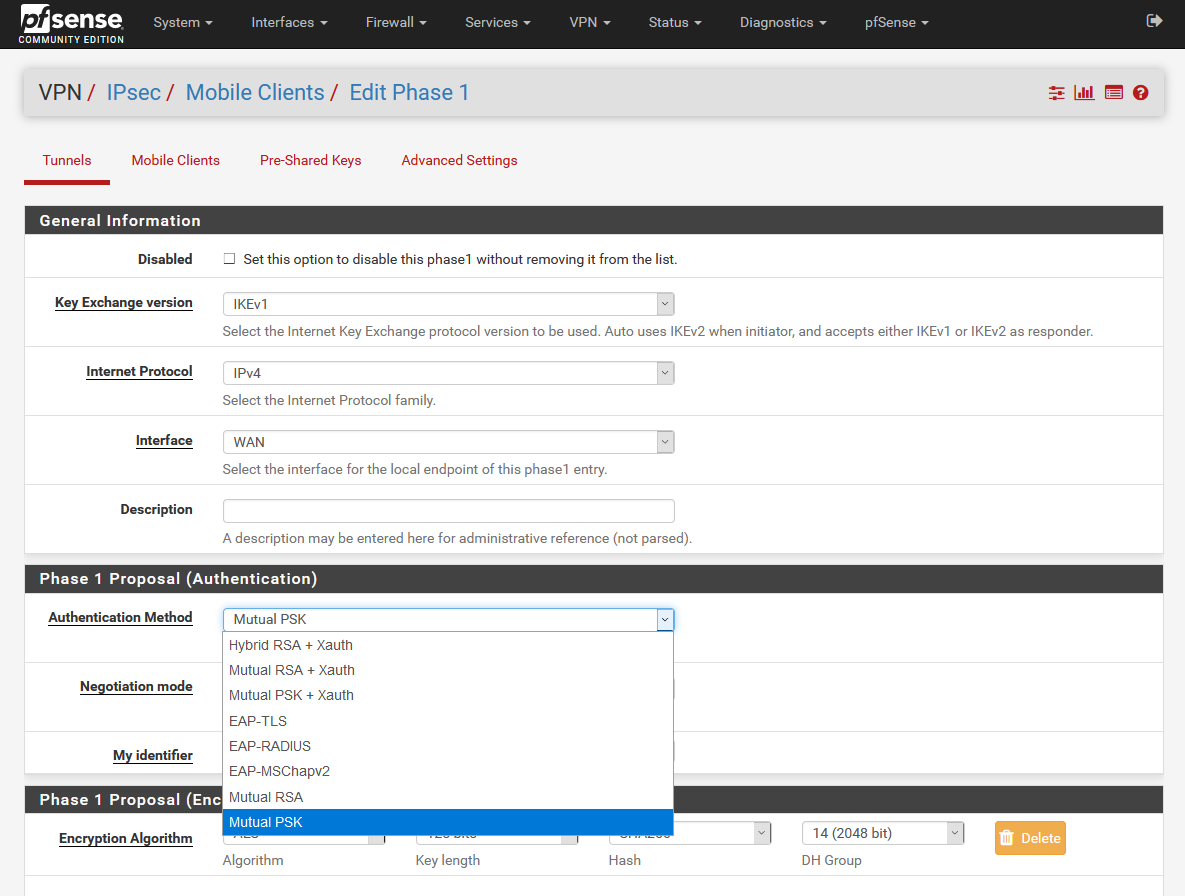Open the Key Exchange version dropdown
Image resolution: width=1185 pixels, height=896 pixels.
pyautogui.click(x=448, y=304)
